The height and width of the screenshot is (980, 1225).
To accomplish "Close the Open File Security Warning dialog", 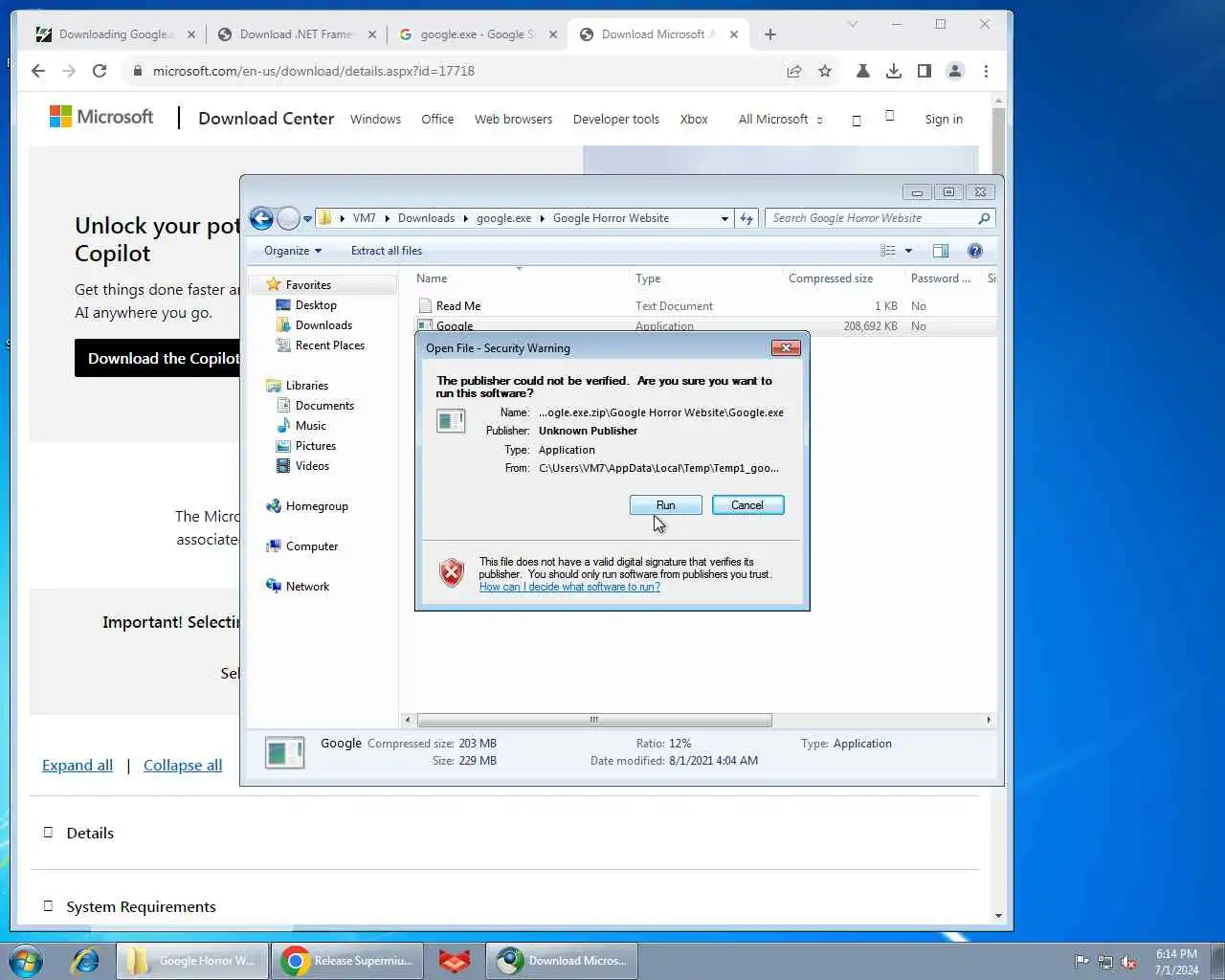I will 786,347.
